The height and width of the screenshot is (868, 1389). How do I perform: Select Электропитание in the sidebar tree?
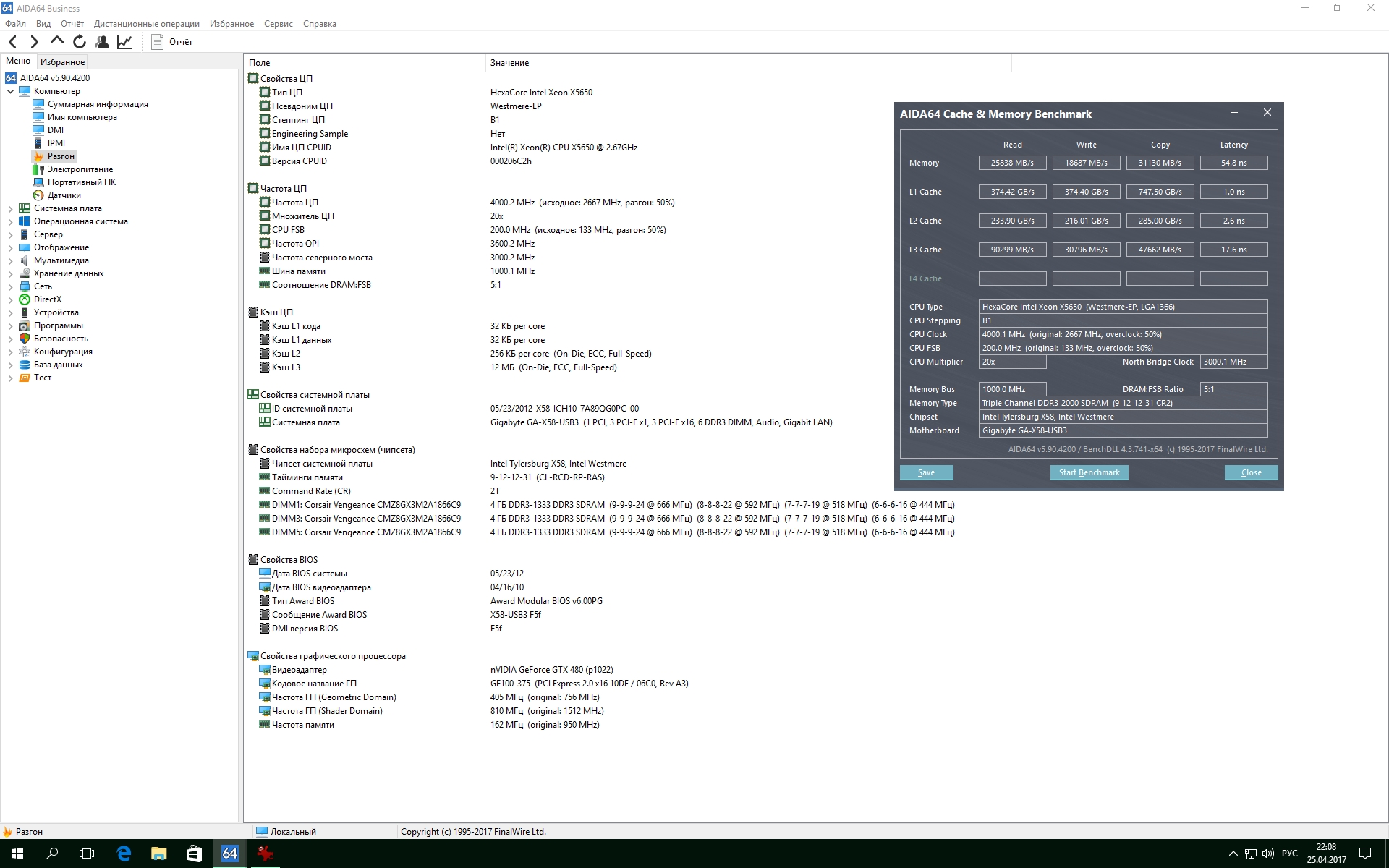click(80, 169)
